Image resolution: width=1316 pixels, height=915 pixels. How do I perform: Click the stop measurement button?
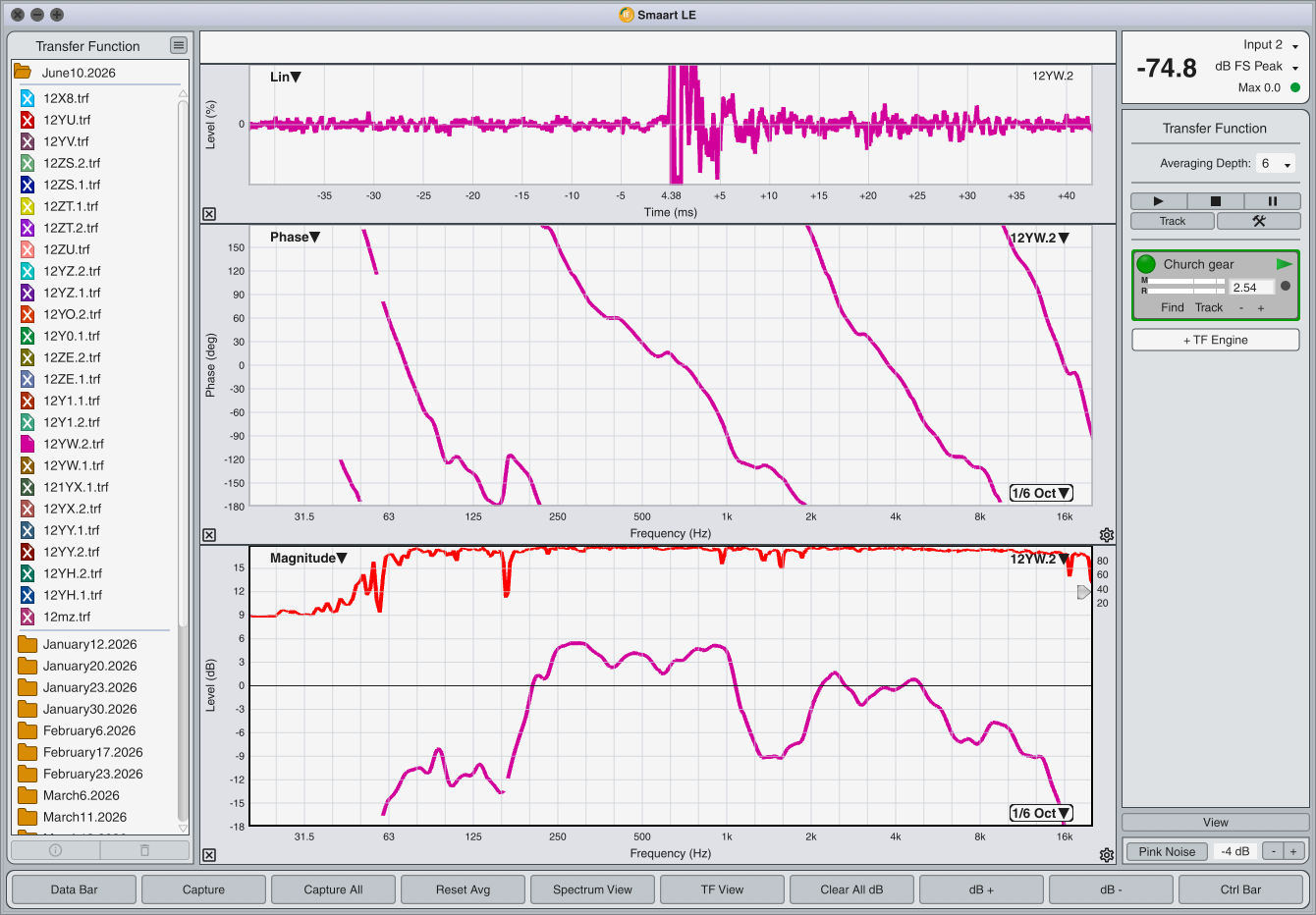(x=1215, y=201)
